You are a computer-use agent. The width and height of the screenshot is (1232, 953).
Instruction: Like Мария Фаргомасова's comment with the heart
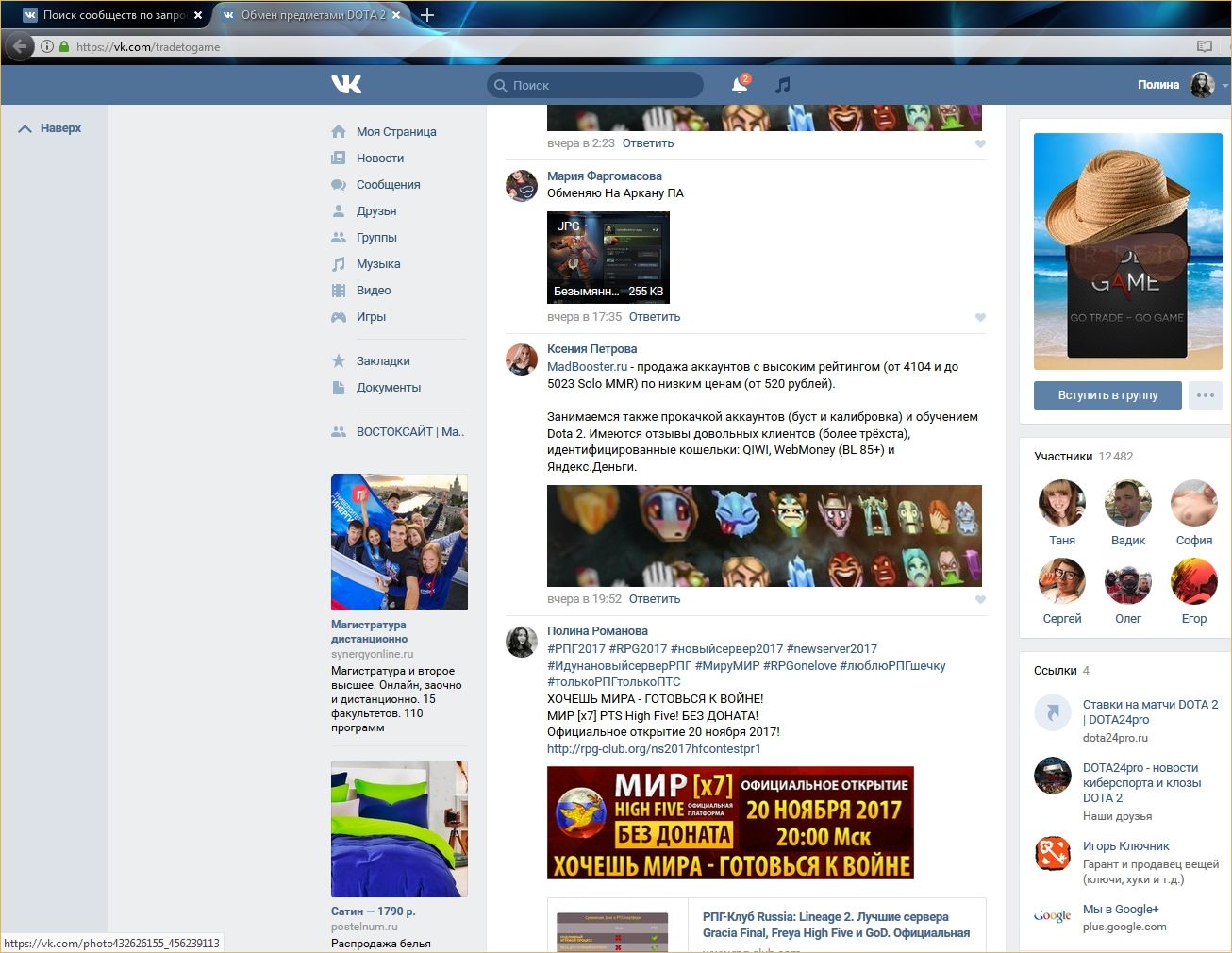(x=980, y=318)
